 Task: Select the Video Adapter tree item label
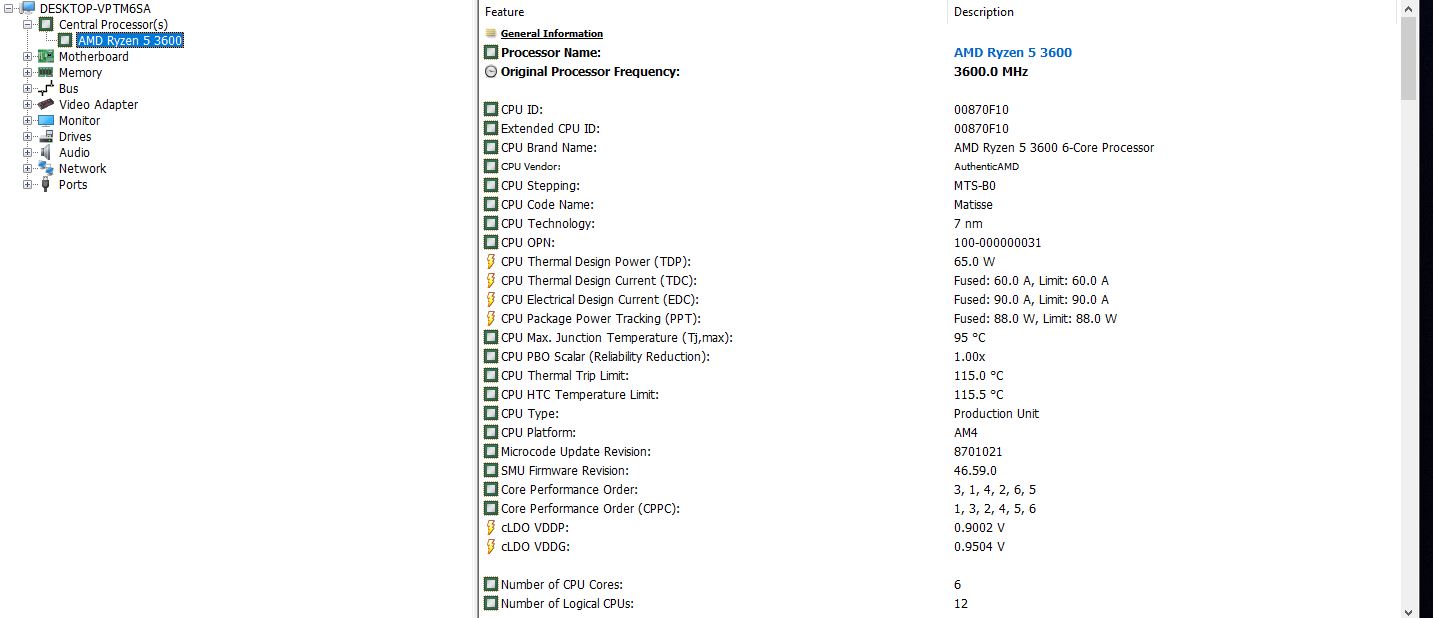[98, 104]
